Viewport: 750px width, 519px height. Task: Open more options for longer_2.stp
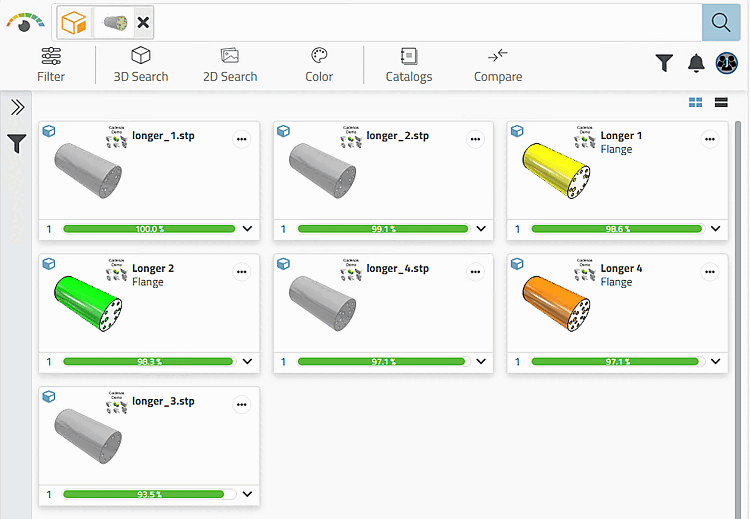[x=476, y=140]
